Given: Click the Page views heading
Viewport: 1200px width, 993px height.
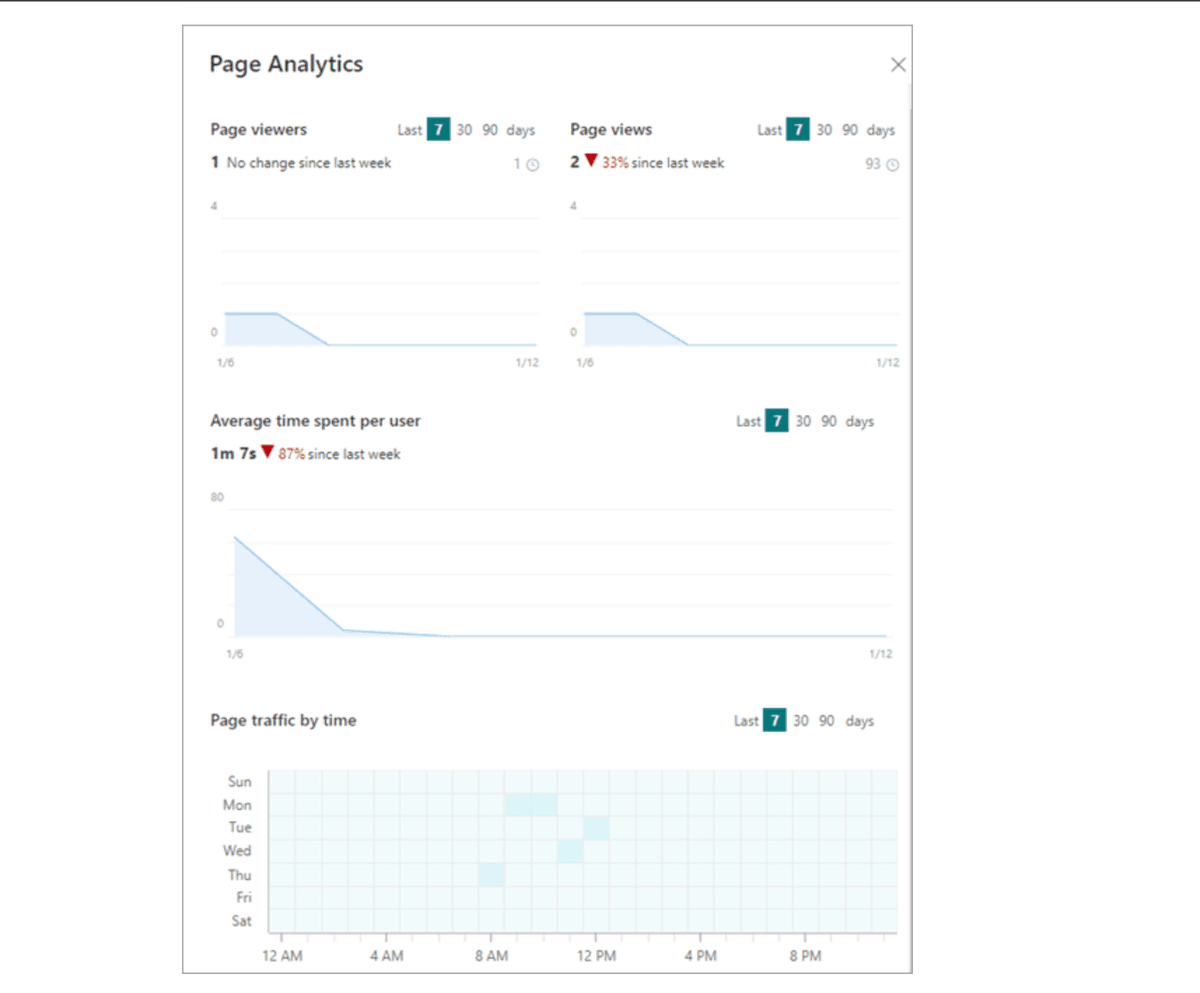Looking at the screenshot, I should coord(611,129).
